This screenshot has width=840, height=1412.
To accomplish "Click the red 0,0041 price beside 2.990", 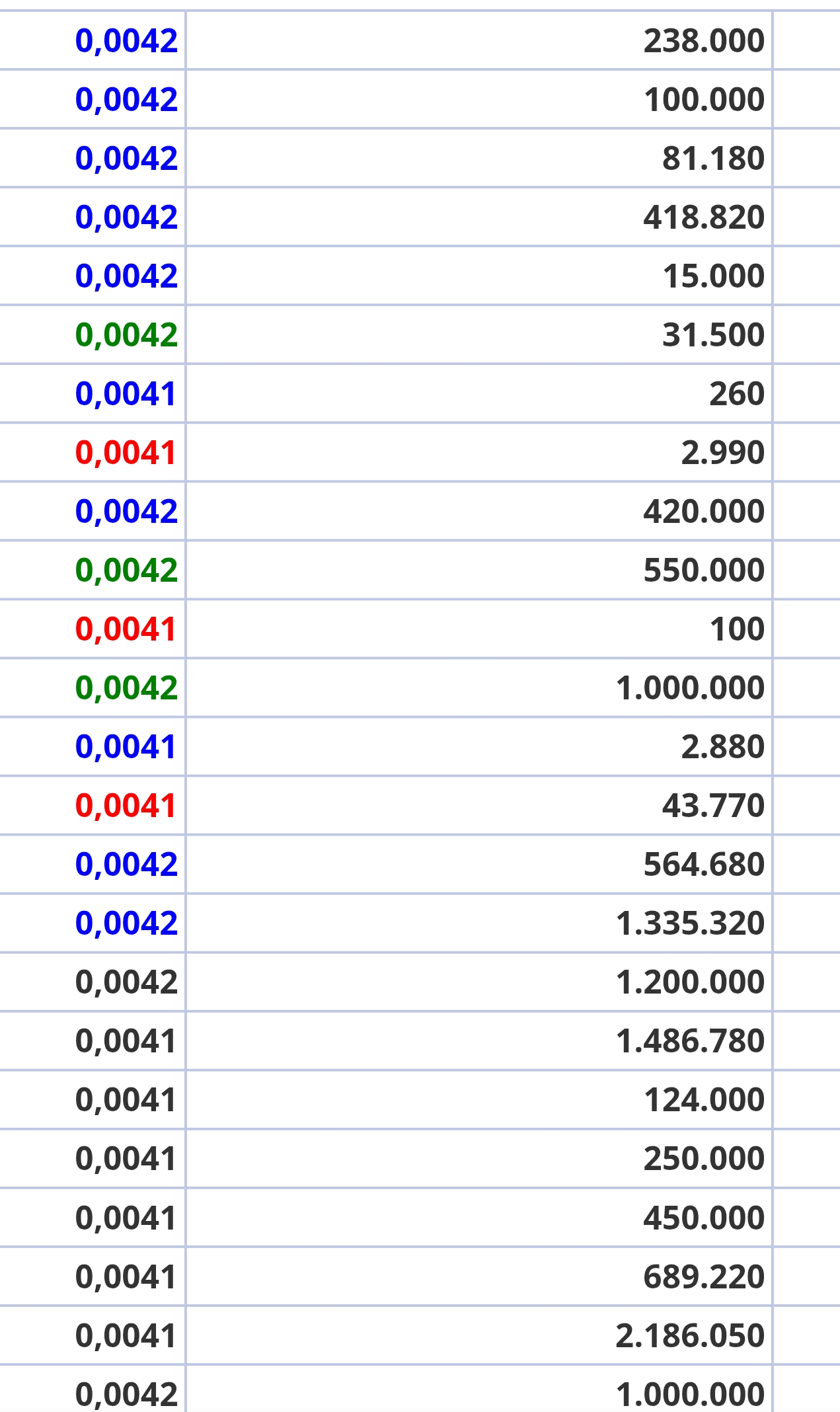I will 126,452.
